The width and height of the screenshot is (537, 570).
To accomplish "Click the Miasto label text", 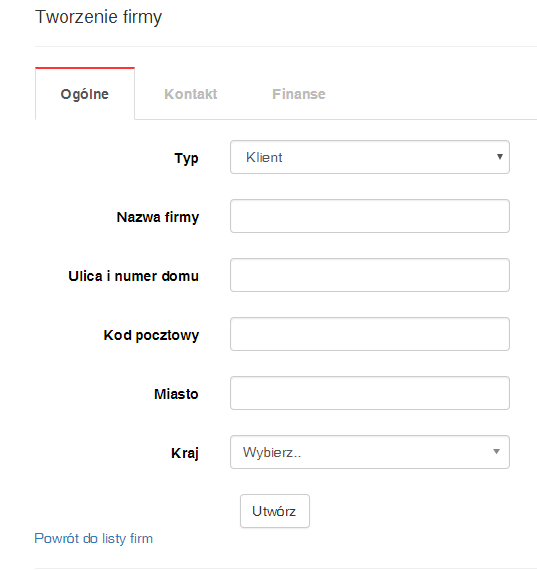I will [176, 394].
